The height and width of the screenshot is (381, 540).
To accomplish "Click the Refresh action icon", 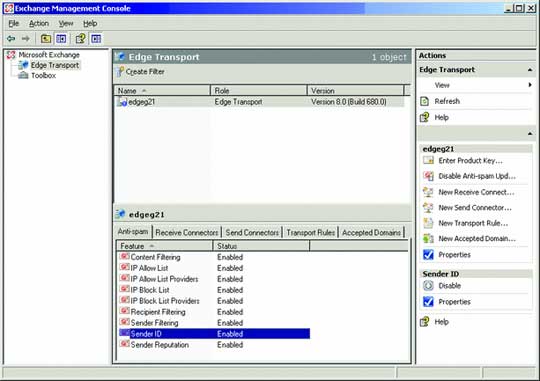I will [x=425, y=101].
